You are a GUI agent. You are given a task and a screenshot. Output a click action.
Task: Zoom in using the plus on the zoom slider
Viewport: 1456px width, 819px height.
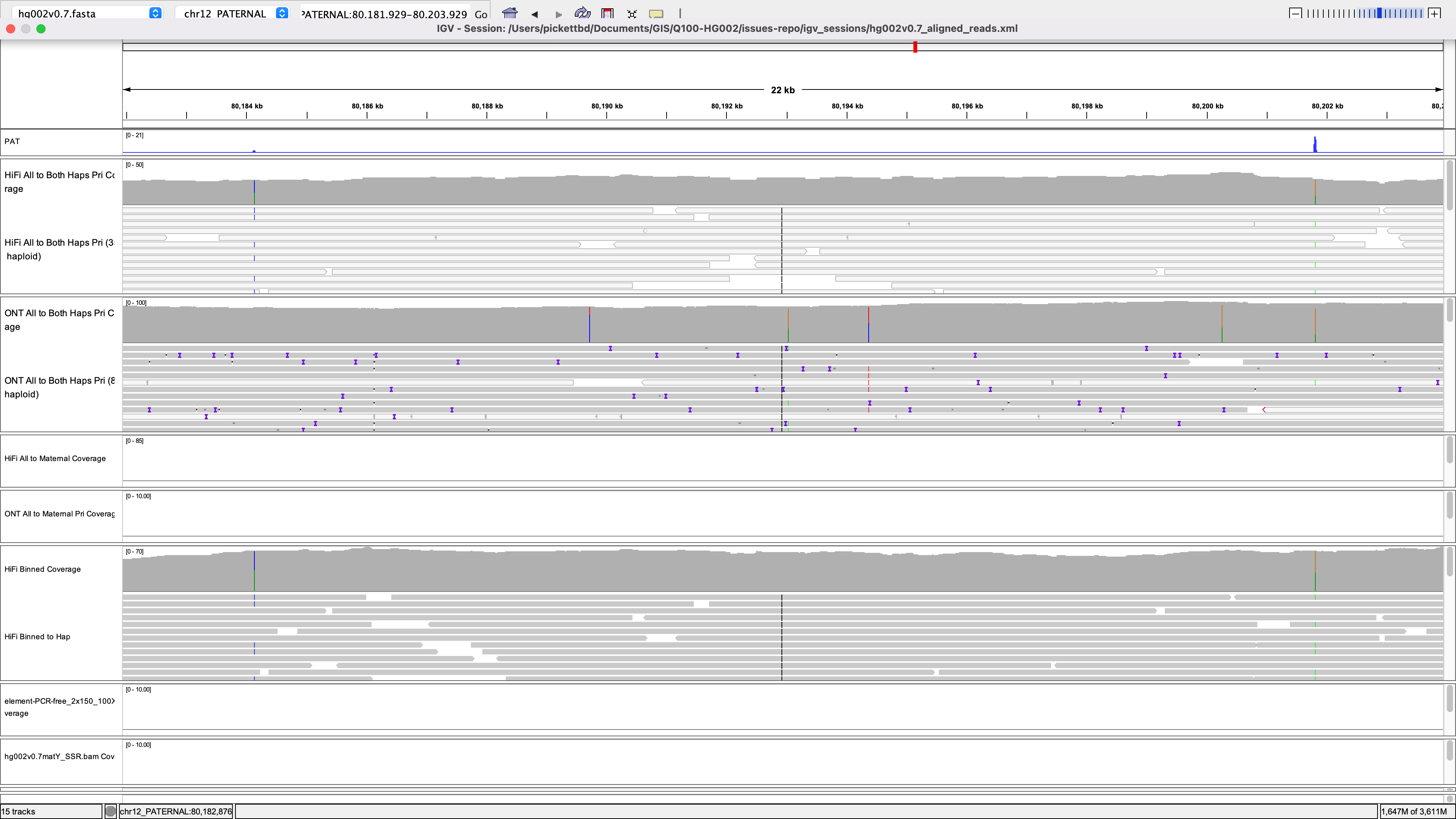click(1436, 13)
